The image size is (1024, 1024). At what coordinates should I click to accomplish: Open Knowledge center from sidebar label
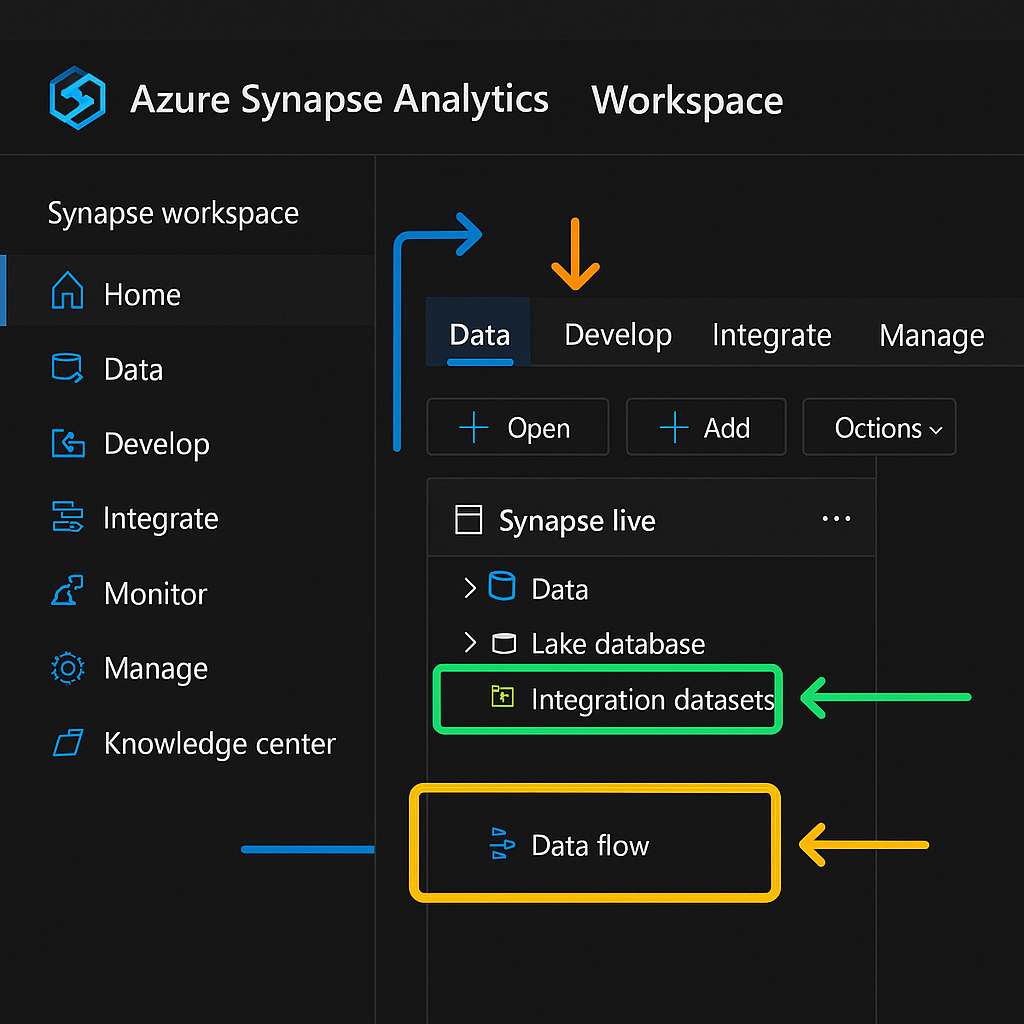(x=219, y=744)
